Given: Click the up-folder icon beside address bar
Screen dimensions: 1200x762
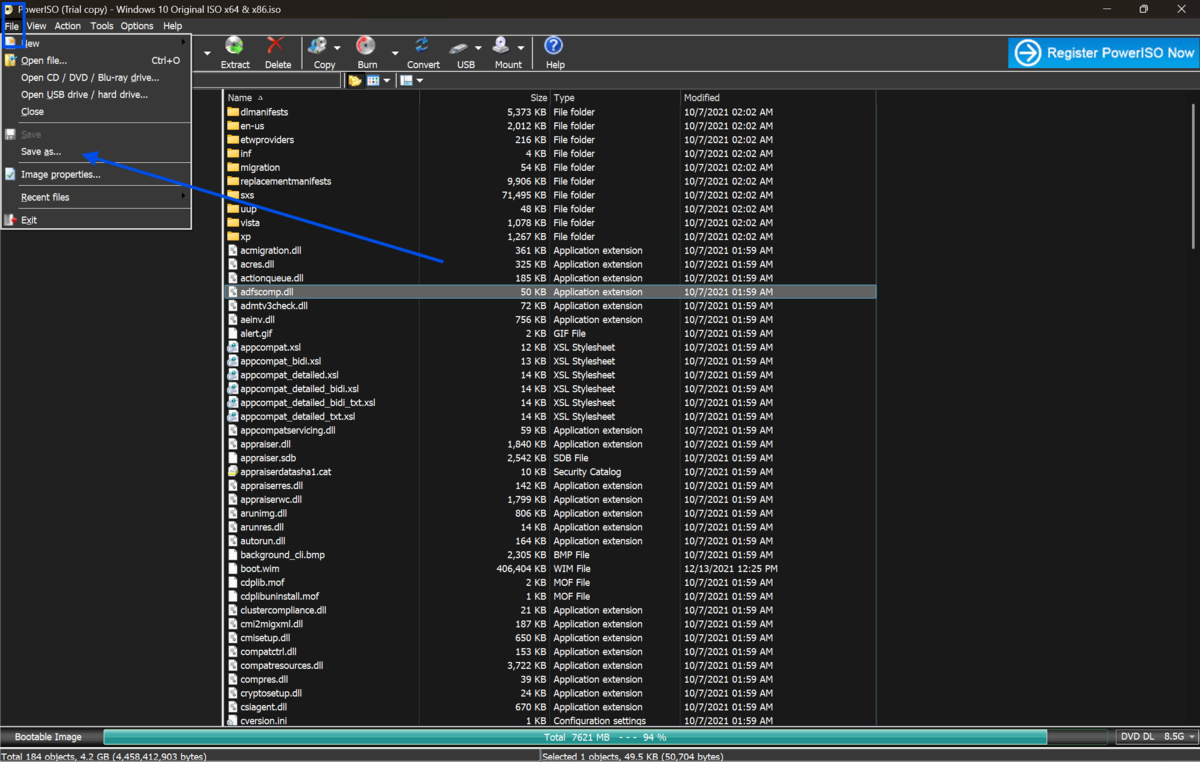Looking at the screenshot, I should (354, 81).
